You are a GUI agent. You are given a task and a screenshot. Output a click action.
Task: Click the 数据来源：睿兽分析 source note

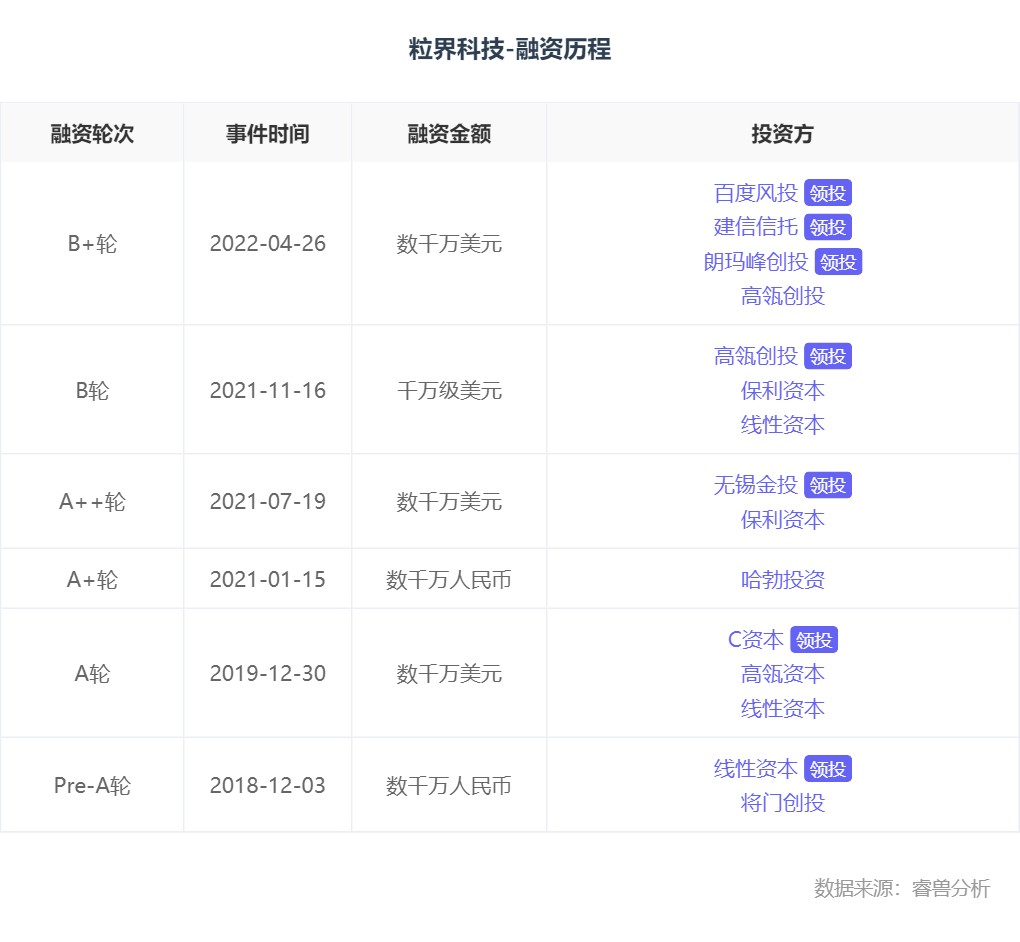(x=902, y=888)
